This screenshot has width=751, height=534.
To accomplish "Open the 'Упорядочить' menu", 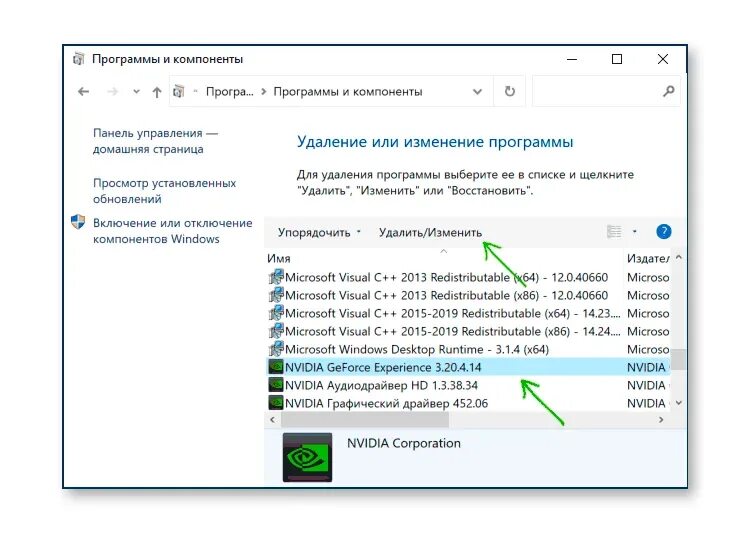I will (319, 232).
